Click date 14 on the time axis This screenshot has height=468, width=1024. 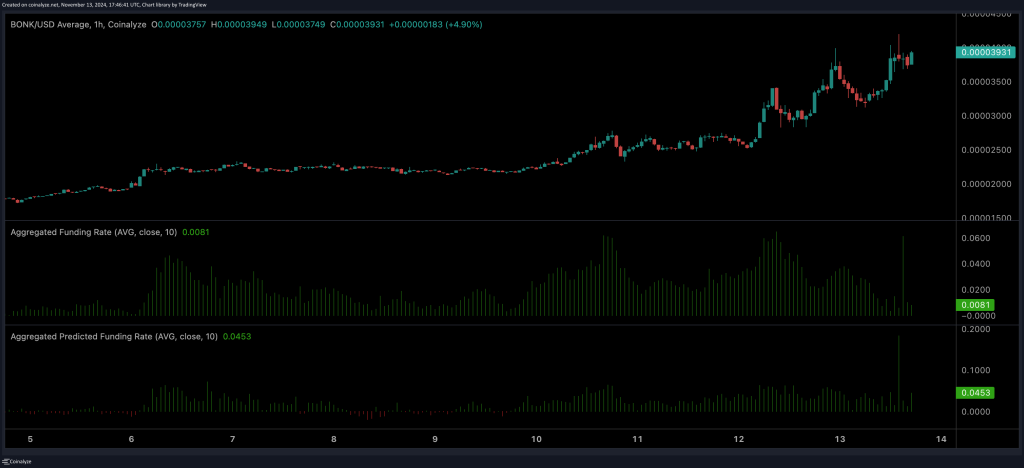pyautogui.click(x=942, y=439)
